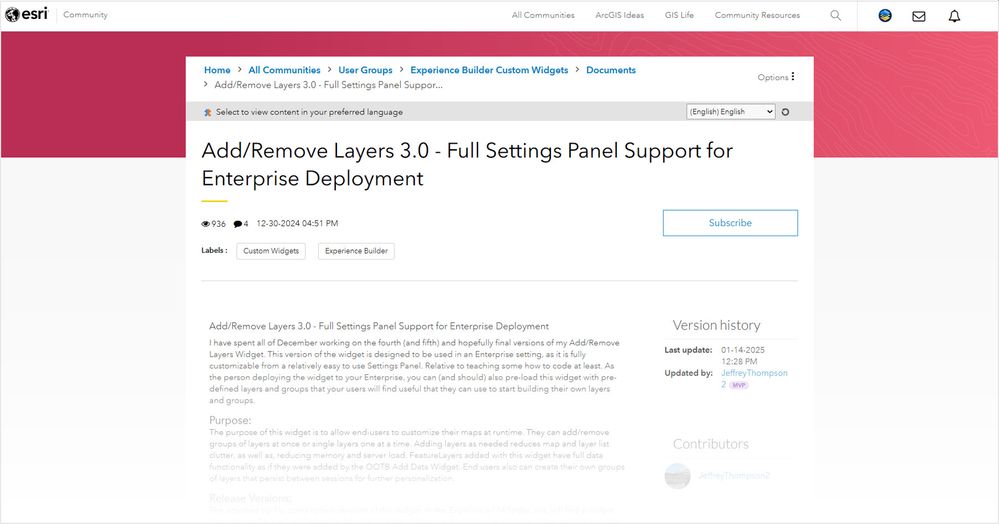Screen dimensions: 999x524
Task: Click the '12-30-2024 04:51 PM' post date
Action: coord(297,224)
